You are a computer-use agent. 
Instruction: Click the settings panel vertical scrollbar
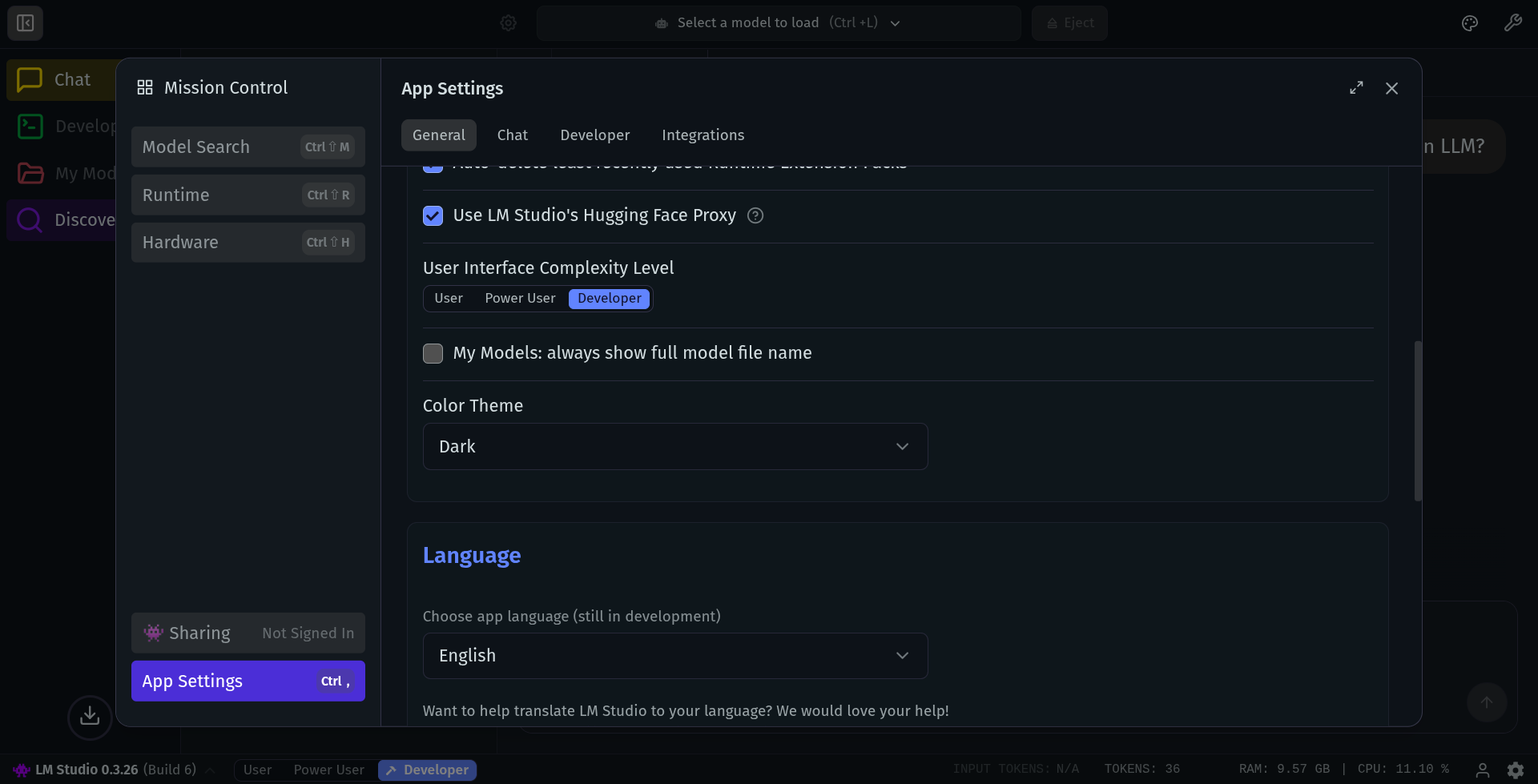tap(1418, 421)
